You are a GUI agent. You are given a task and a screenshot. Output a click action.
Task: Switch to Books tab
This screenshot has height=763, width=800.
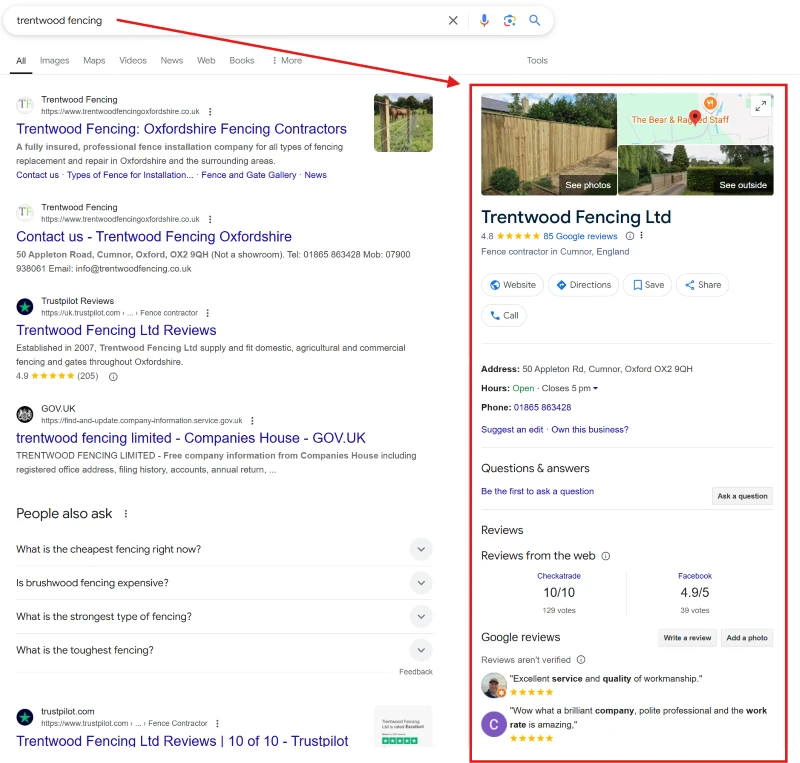241,61
